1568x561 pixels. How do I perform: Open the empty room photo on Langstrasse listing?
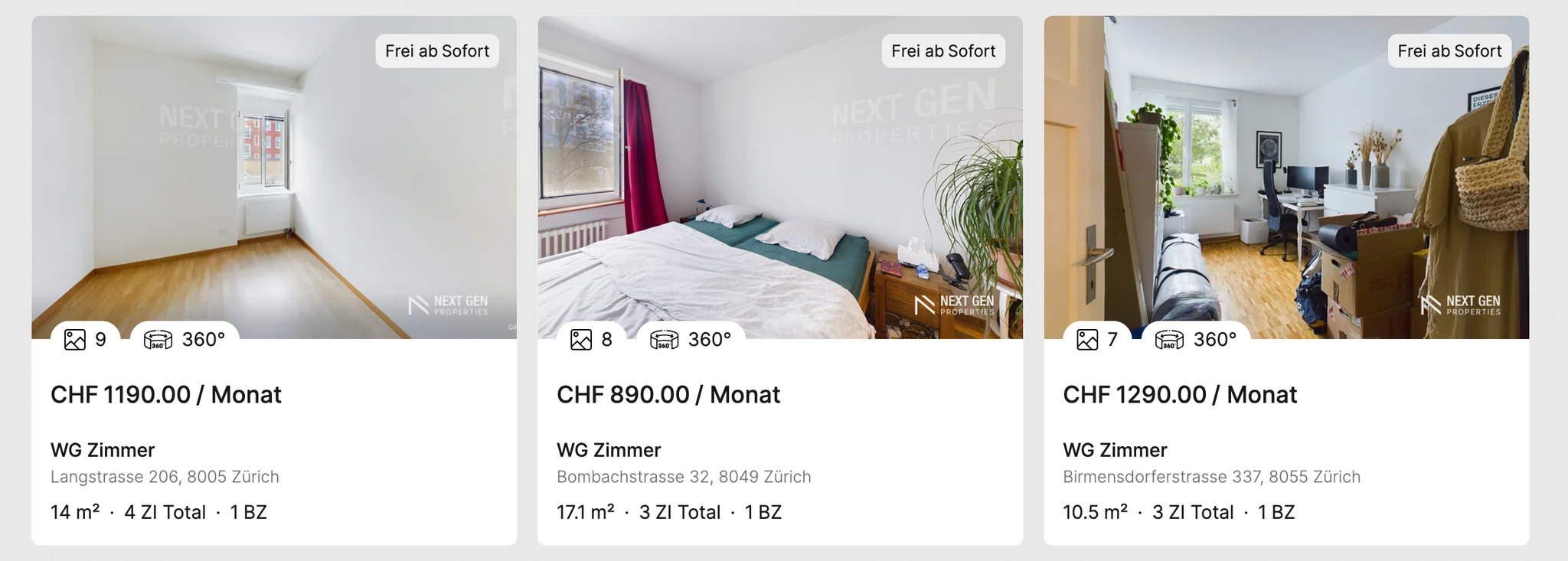click(274, 178)
